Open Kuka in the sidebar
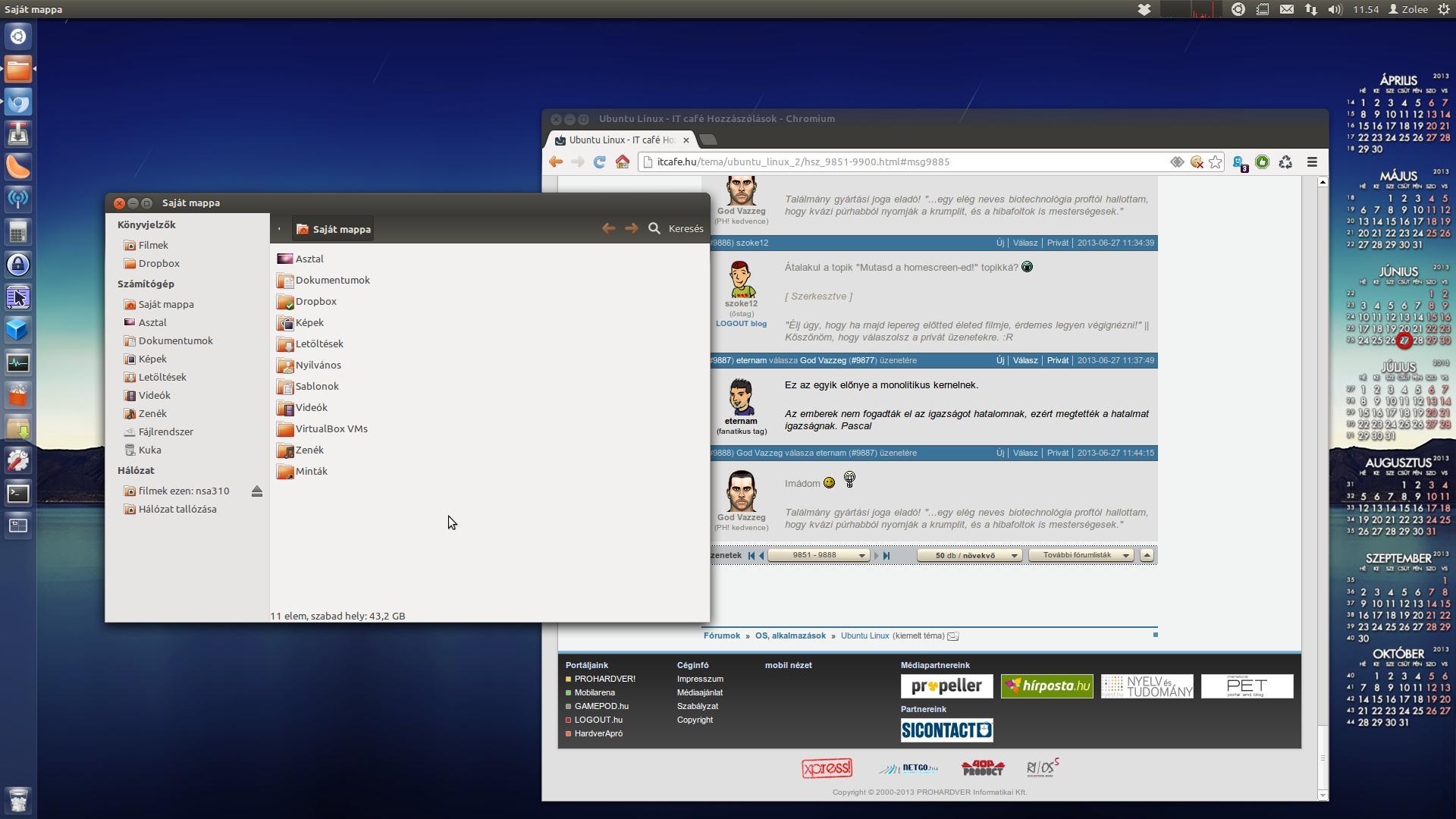This screenshot has height=819, width=1456. [x=149, y=450]
